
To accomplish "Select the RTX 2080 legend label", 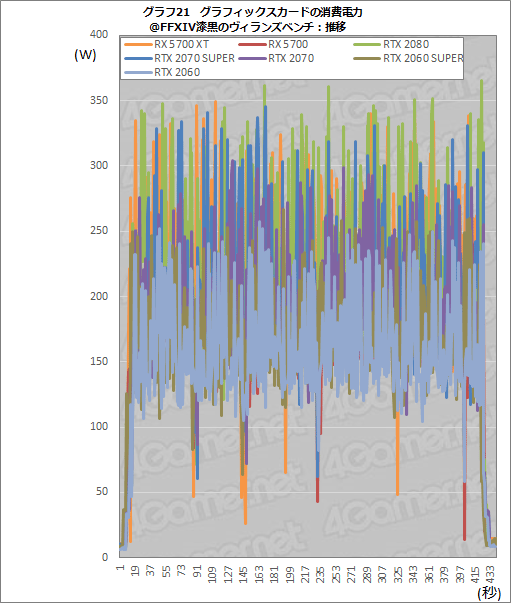I will [406, 44].
